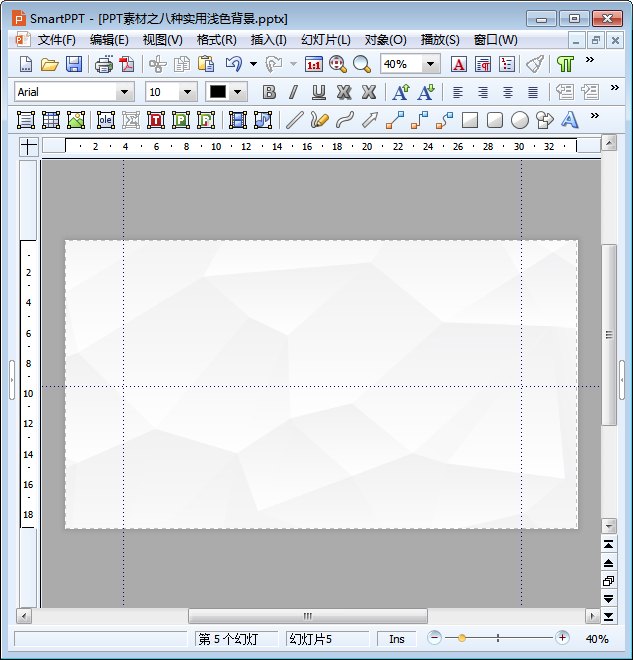
Task: Click the horizontal scrollbar thumb
Action: pos(308,616)
